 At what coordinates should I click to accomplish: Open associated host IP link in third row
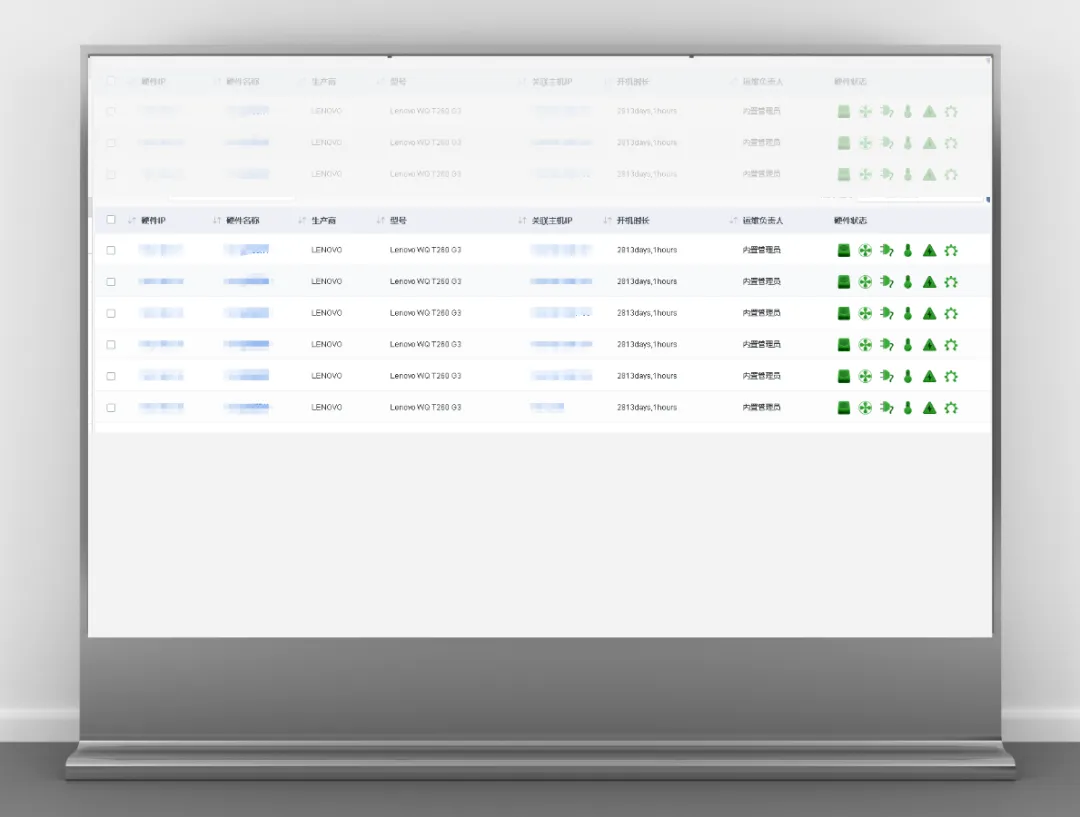pos(561,313)
